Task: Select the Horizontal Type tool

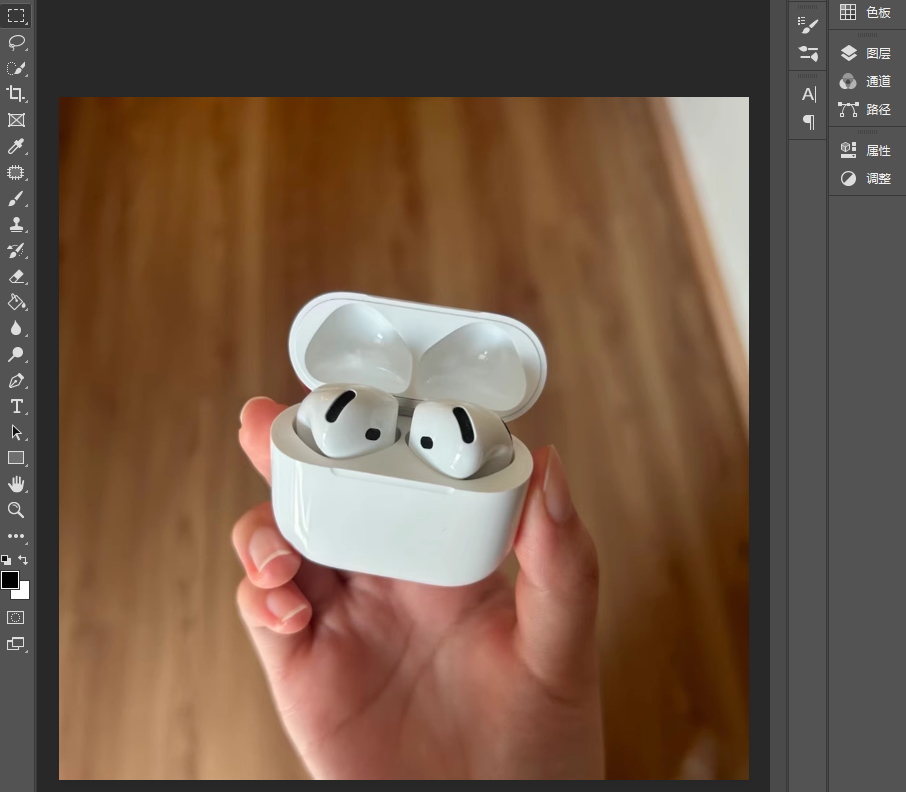Action: [16, 407]
